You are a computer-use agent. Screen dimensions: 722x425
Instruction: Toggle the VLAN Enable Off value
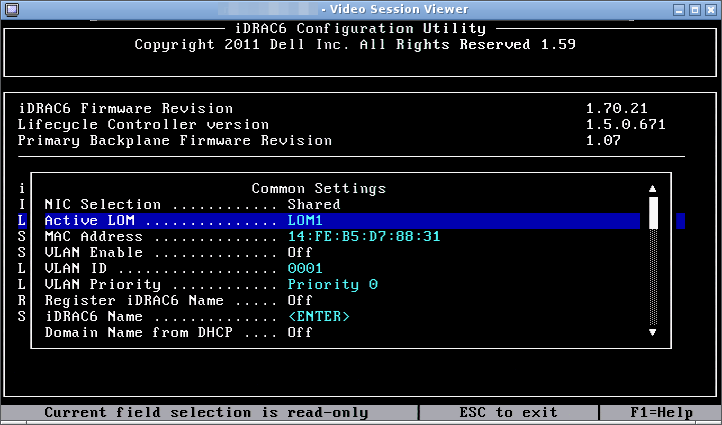pos(300,252)
